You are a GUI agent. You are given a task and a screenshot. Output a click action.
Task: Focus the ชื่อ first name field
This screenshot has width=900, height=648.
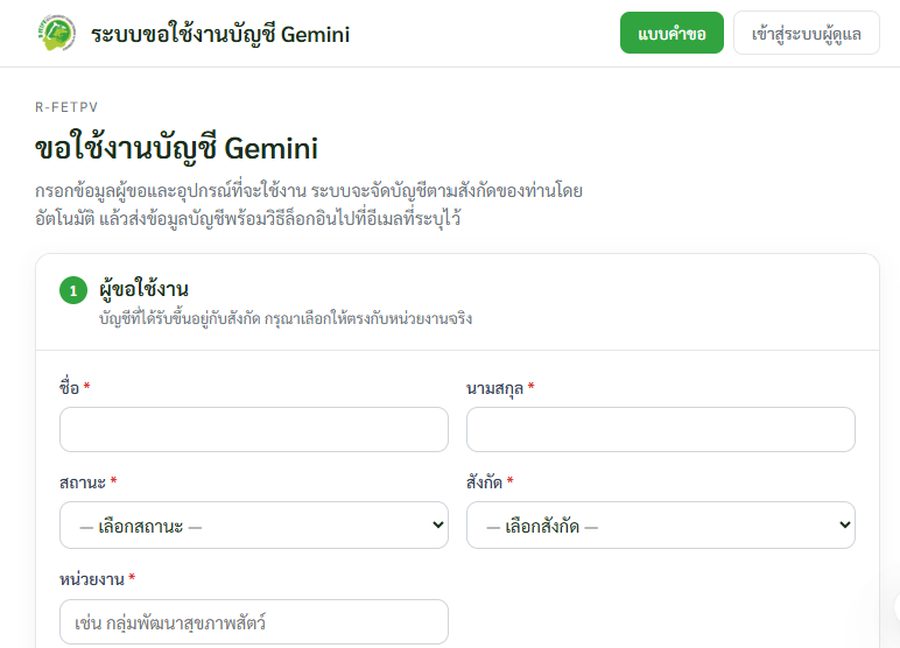point(254,429)
